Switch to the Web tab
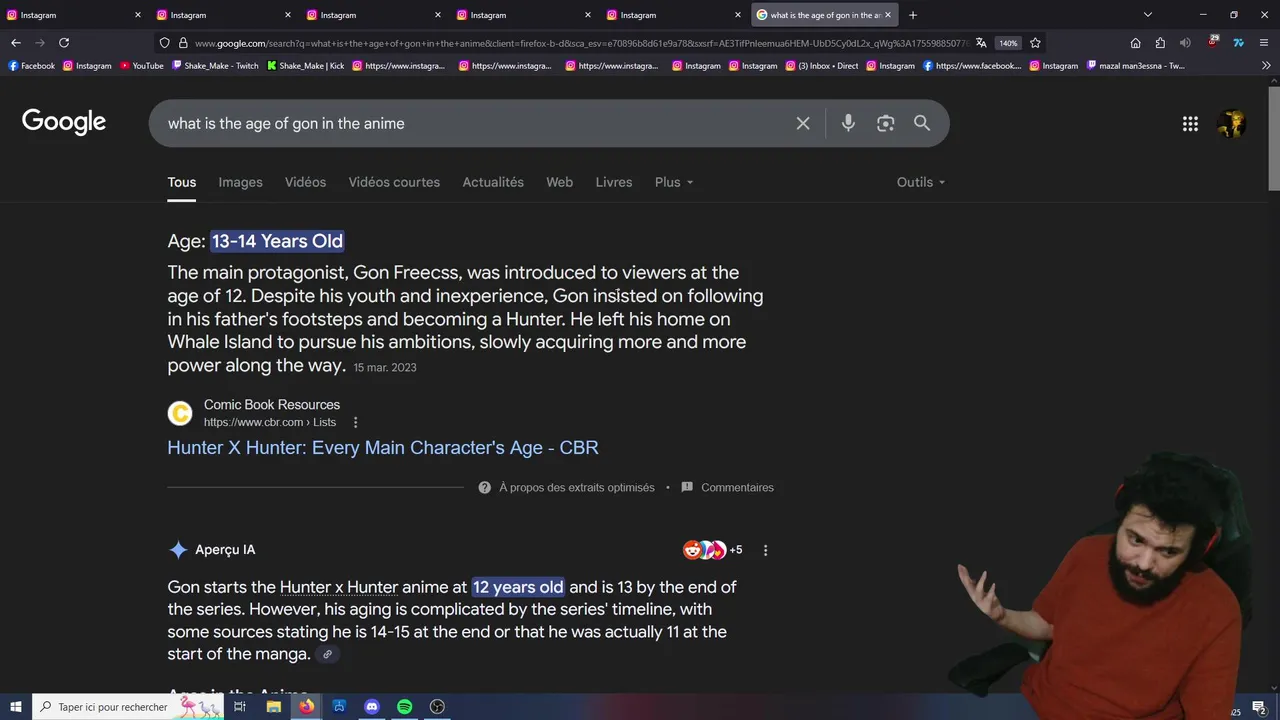 tap(559, 182)
